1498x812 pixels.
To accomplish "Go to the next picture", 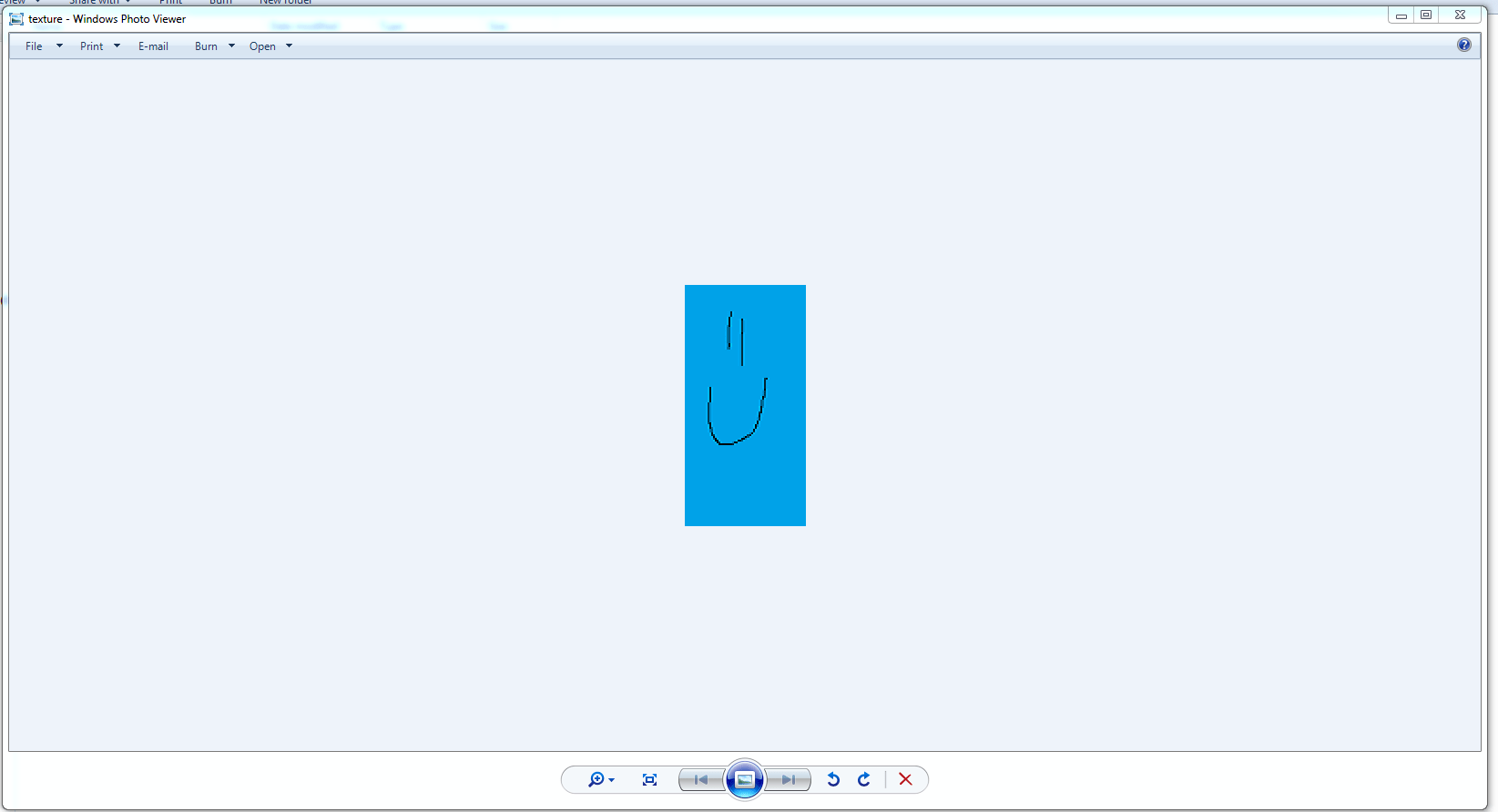I will click(x=789, y=779).
